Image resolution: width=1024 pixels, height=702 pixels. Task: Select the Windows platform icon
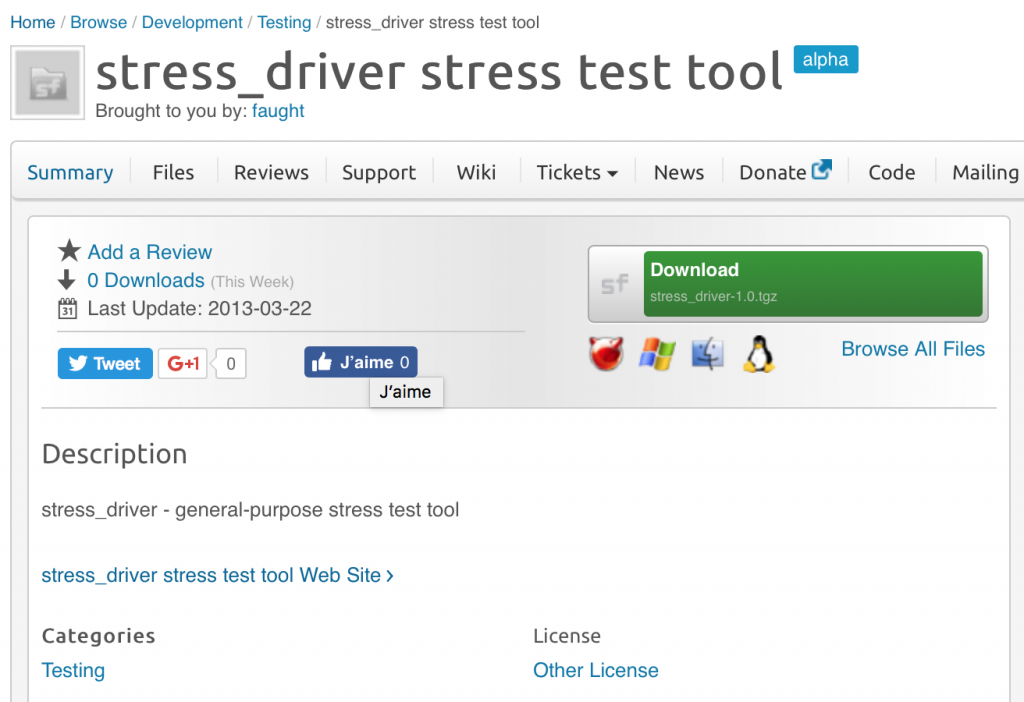[x=657, y=353]
